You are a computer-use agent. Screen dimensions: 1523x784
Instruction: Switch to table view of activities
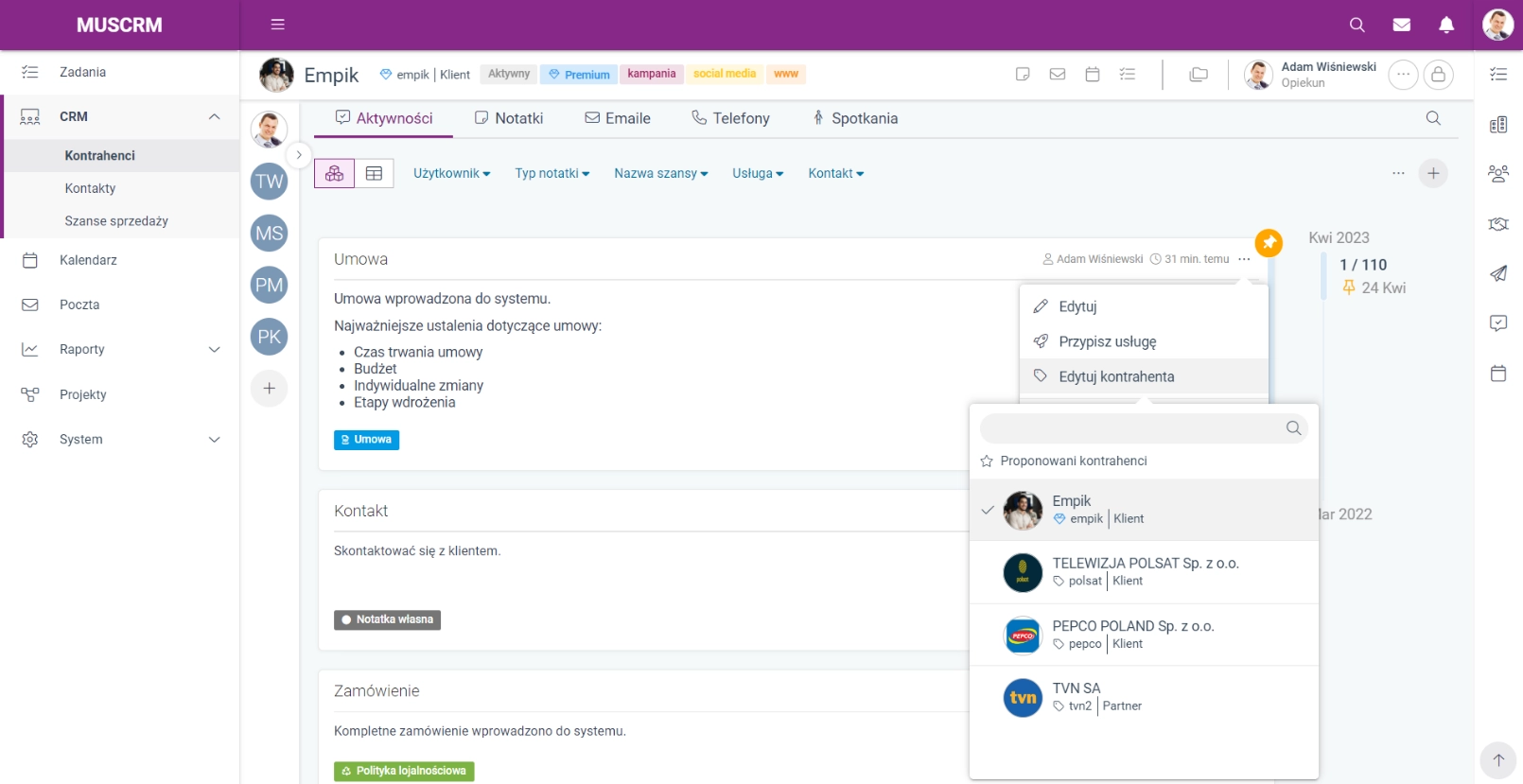[x=375, y=173]
